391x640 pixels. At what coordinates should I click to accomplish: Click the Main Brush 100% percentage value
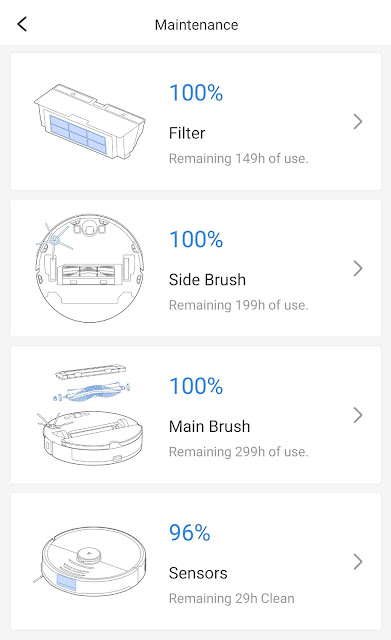196,386
